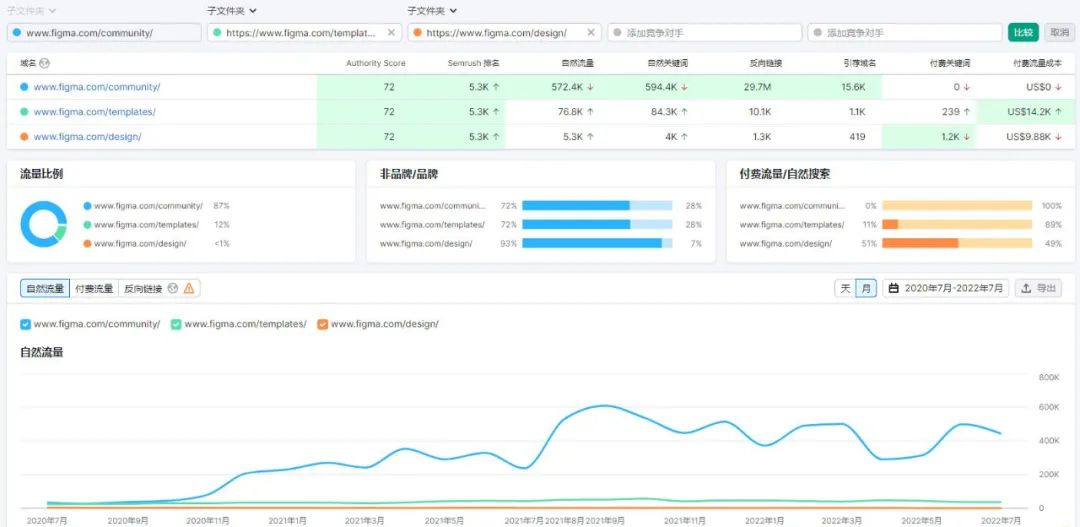Viewport: 1080px width, 527px height.
Task: Click the 87% legend entry in 流量比例
Action: coord(156,206)
